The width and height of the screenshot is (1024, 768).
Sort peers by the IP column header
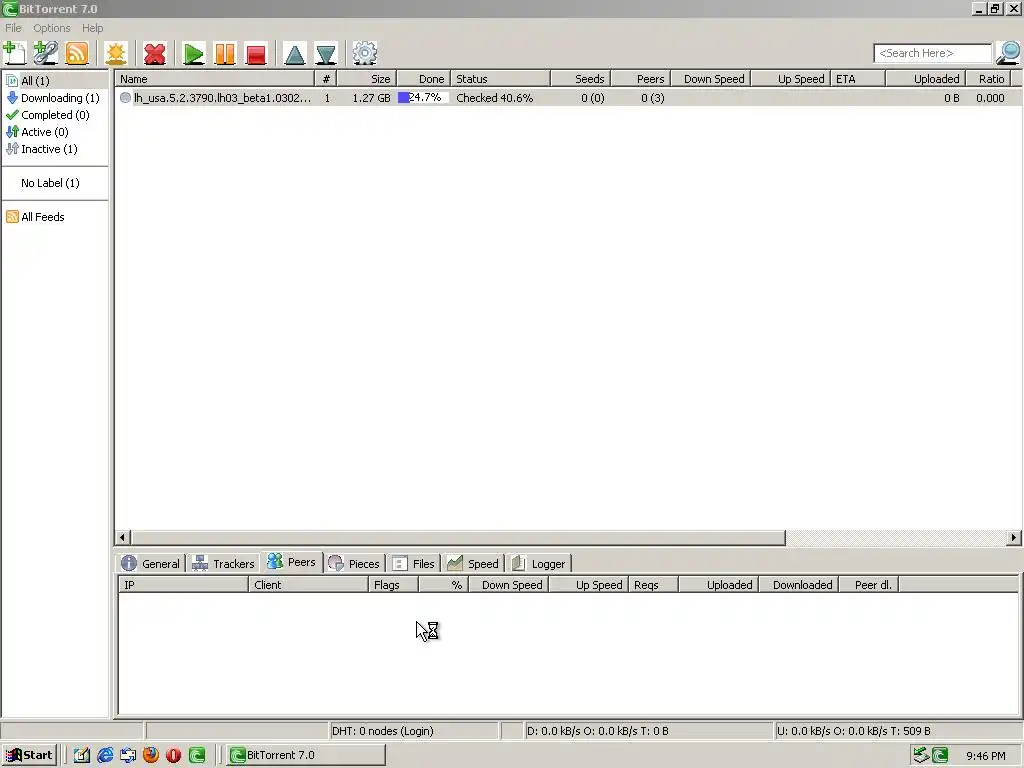184,585
